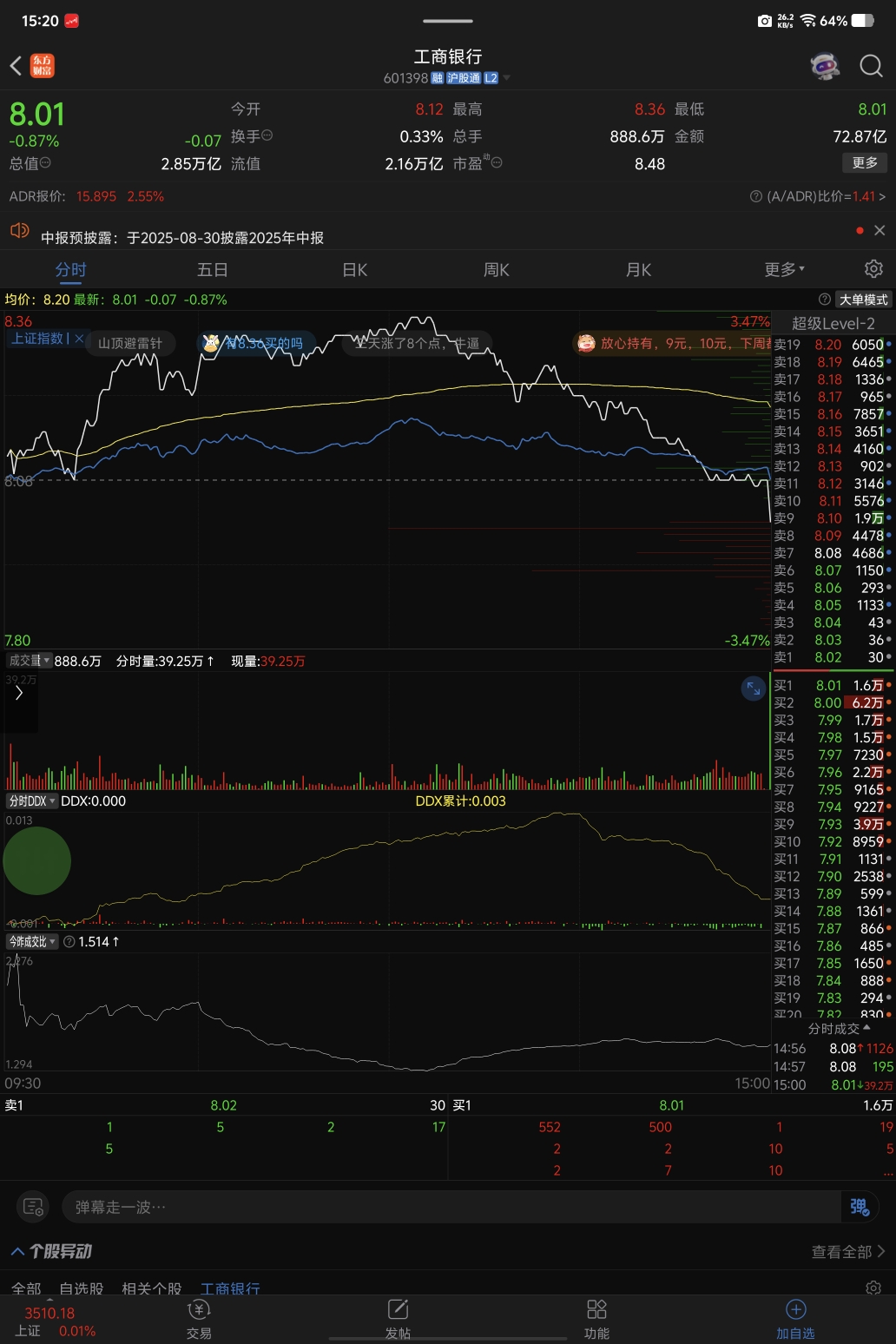The image size is (896, 1344).
Task: Switch to 周K chart tab
Action: pyautogui.click(x=497, y=269)
